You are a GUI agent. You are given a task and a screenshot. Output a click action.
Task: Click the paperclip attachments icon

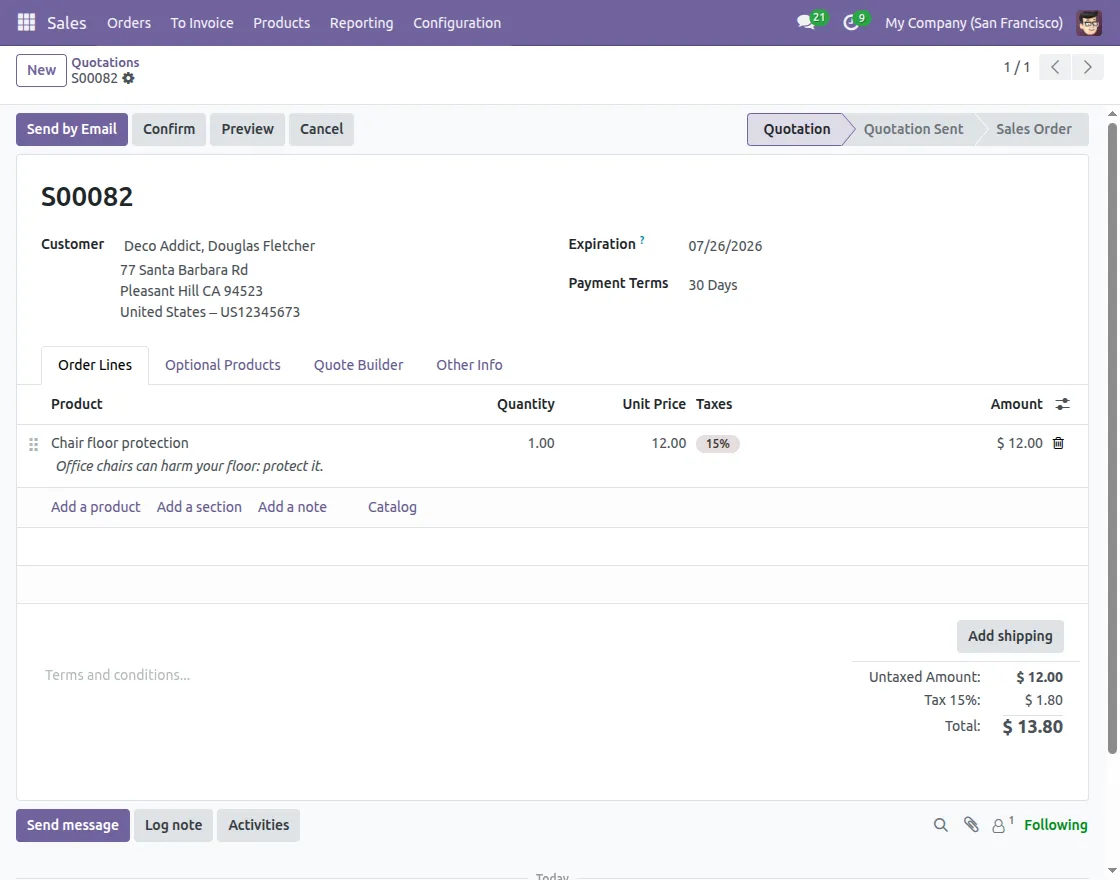[971, 825]
